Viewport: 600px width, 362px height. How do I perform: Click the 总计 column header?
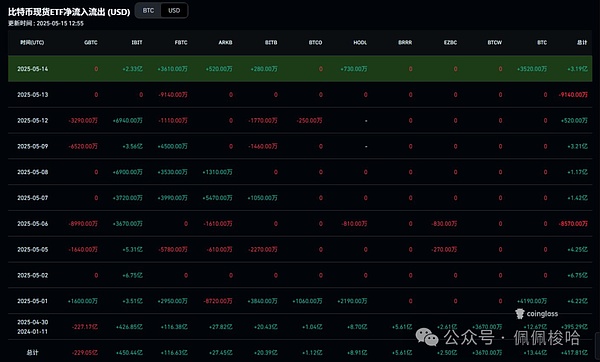(x=582, y=42)
